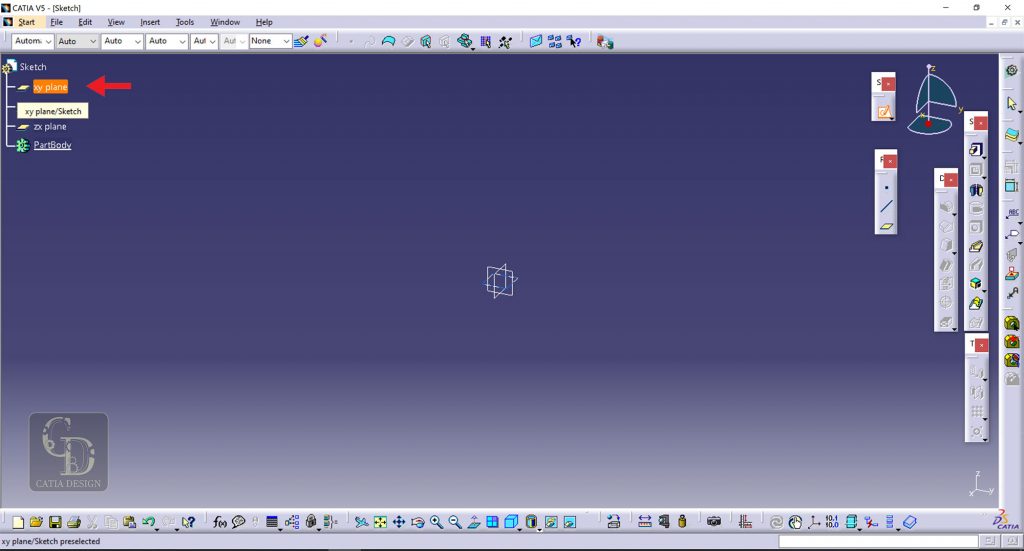Launch the Sketcher icon in floating toolbar
Screen dimensions: 1024x551
pyautogui.click(x=884, y=112)
